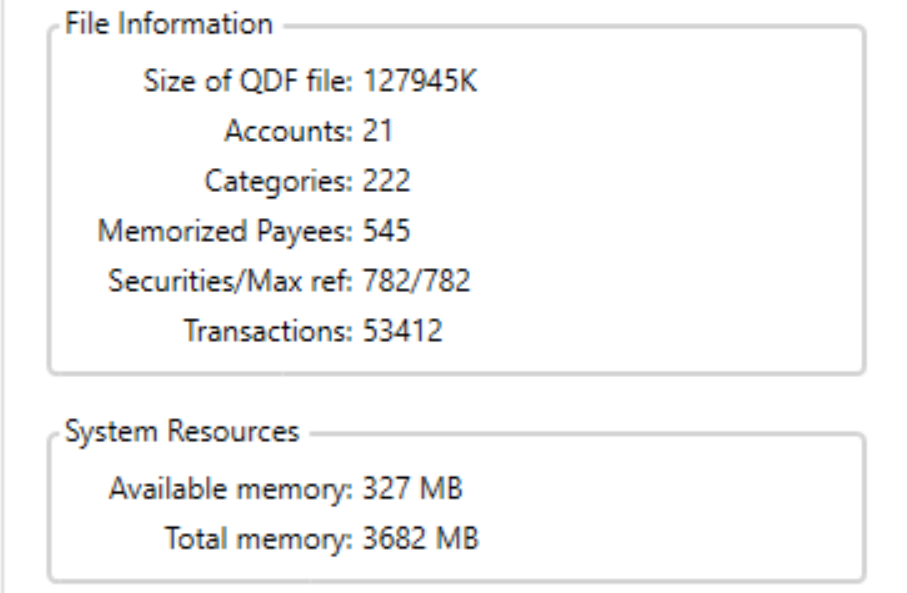Viewport: 907px width, 593px height.
Task: Select the memorized payees value 545
Action: (x=386, y=231)
